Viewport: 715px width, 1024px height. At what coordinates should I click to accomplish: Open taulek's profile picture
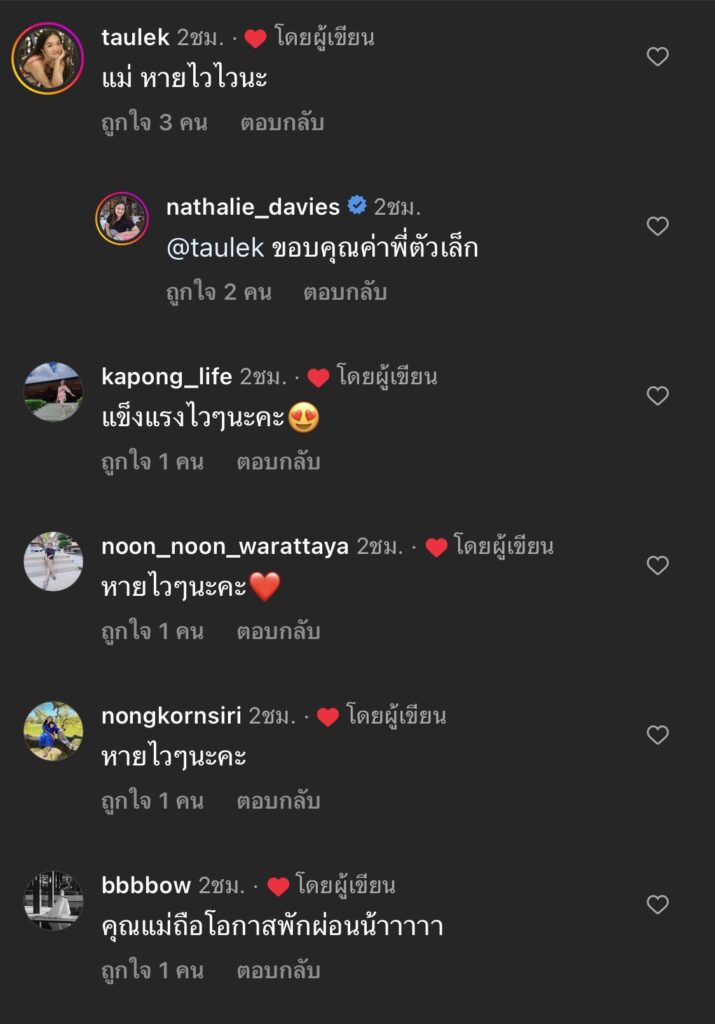tap(47, 58)
